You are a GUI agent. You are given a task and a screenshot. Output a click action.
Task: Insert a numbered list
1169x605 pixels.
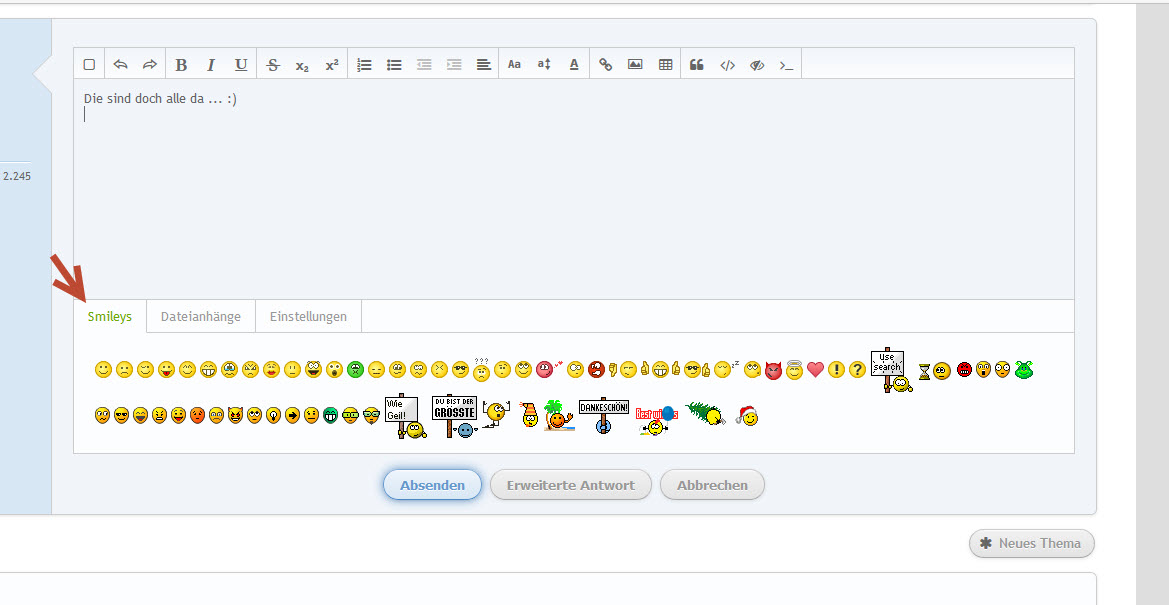(364, 65)
